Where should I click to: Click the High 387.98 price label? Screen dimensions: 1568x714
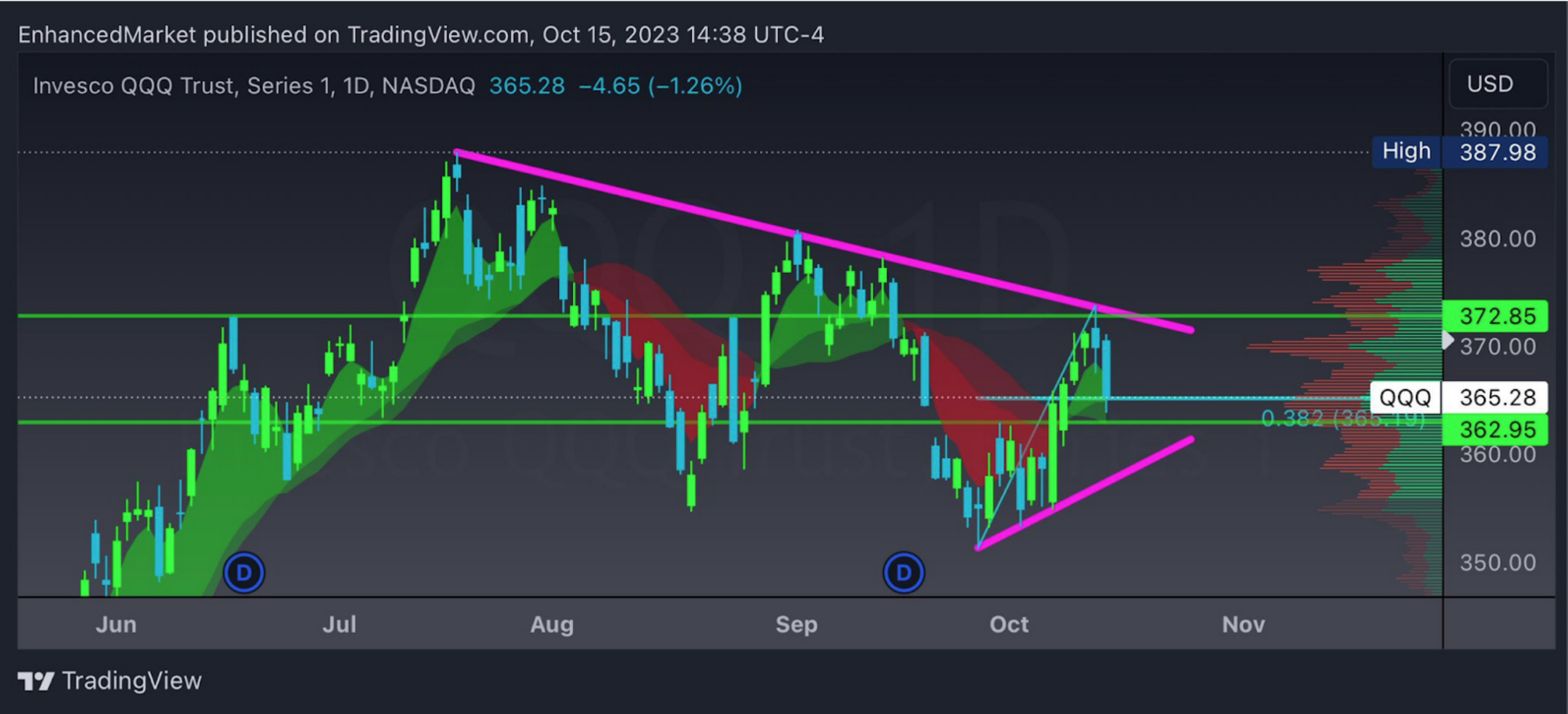tap(1460, 152)
